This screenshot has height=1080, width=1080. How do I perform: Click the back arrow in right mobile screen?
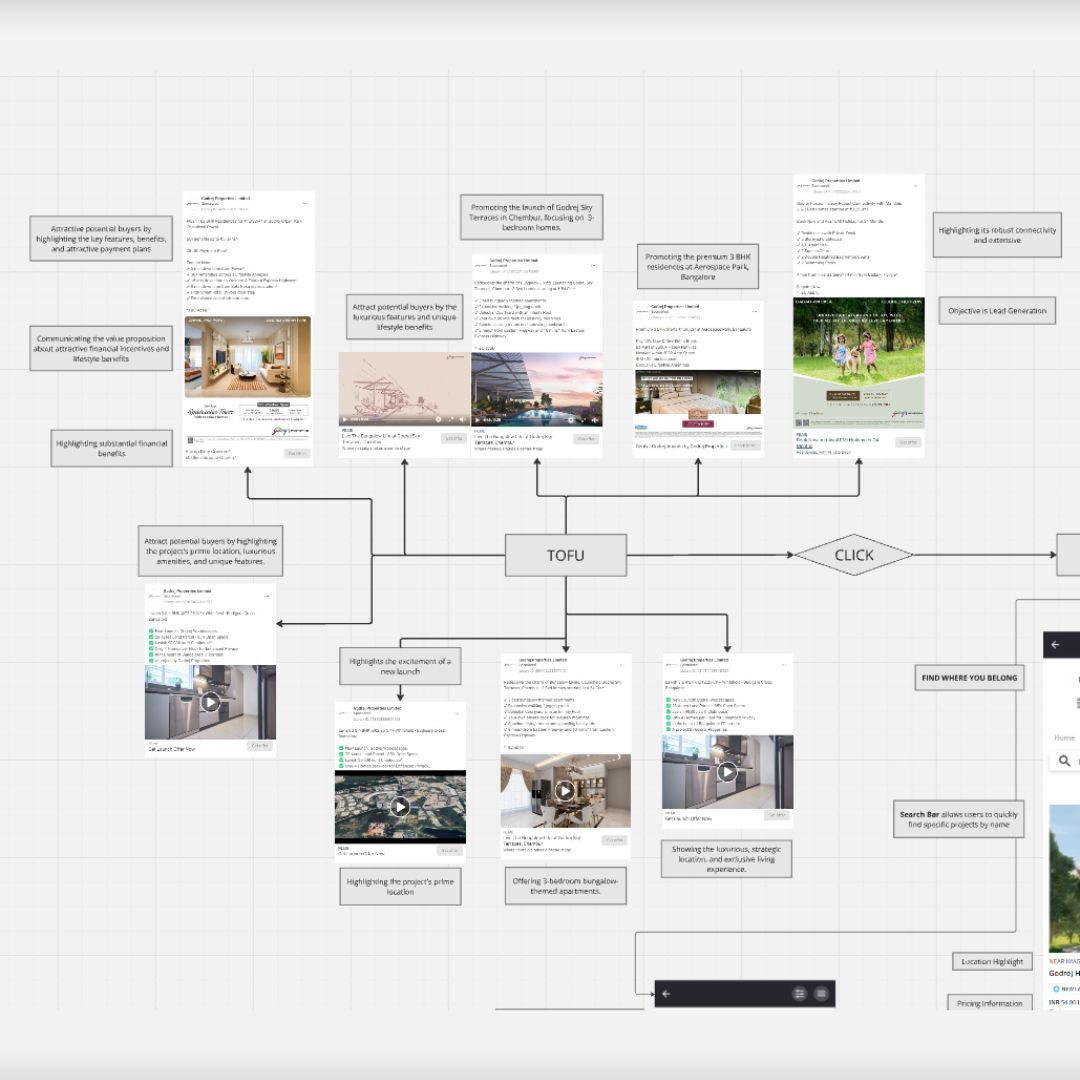tap(1055, 645)
